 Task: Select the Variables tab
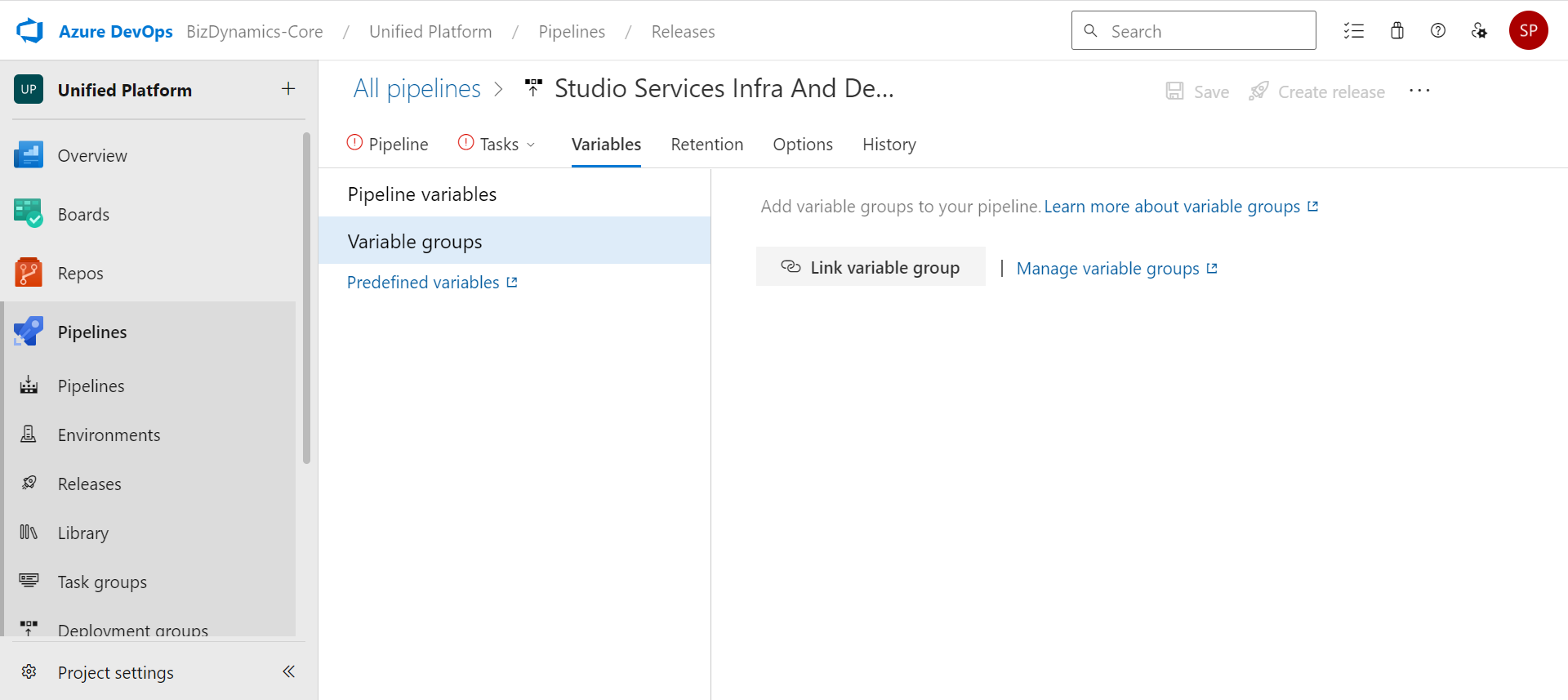(x=606, y=145)
